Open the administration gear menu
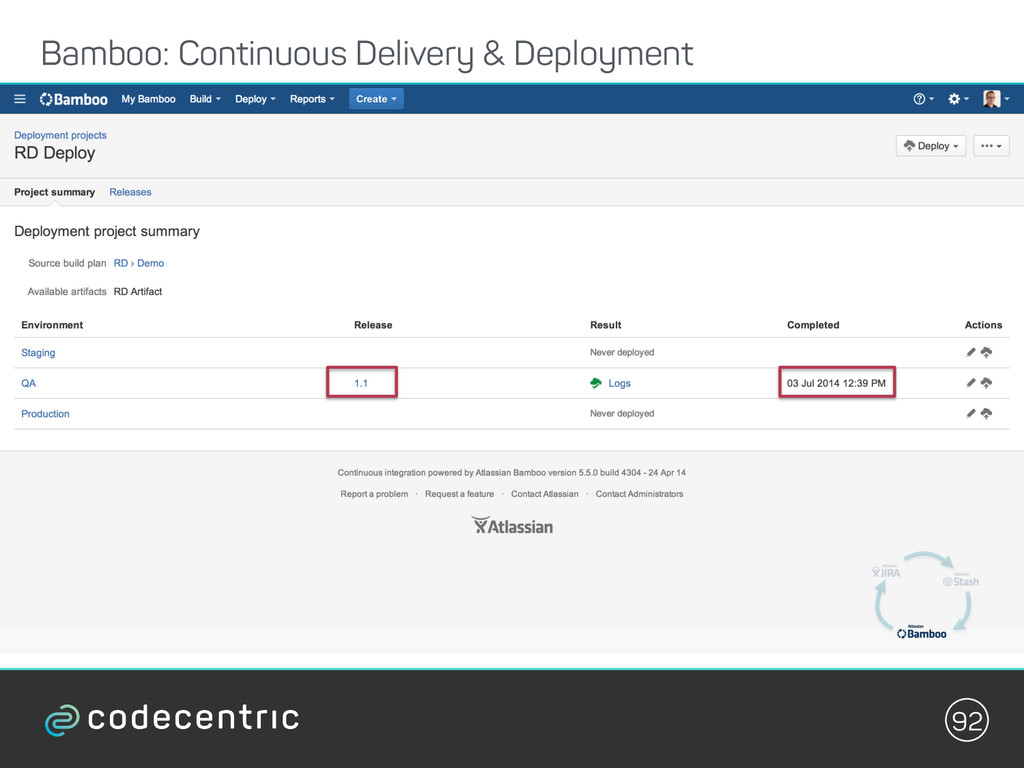This screenshot has height=768, width=1024. click(958, 99)
